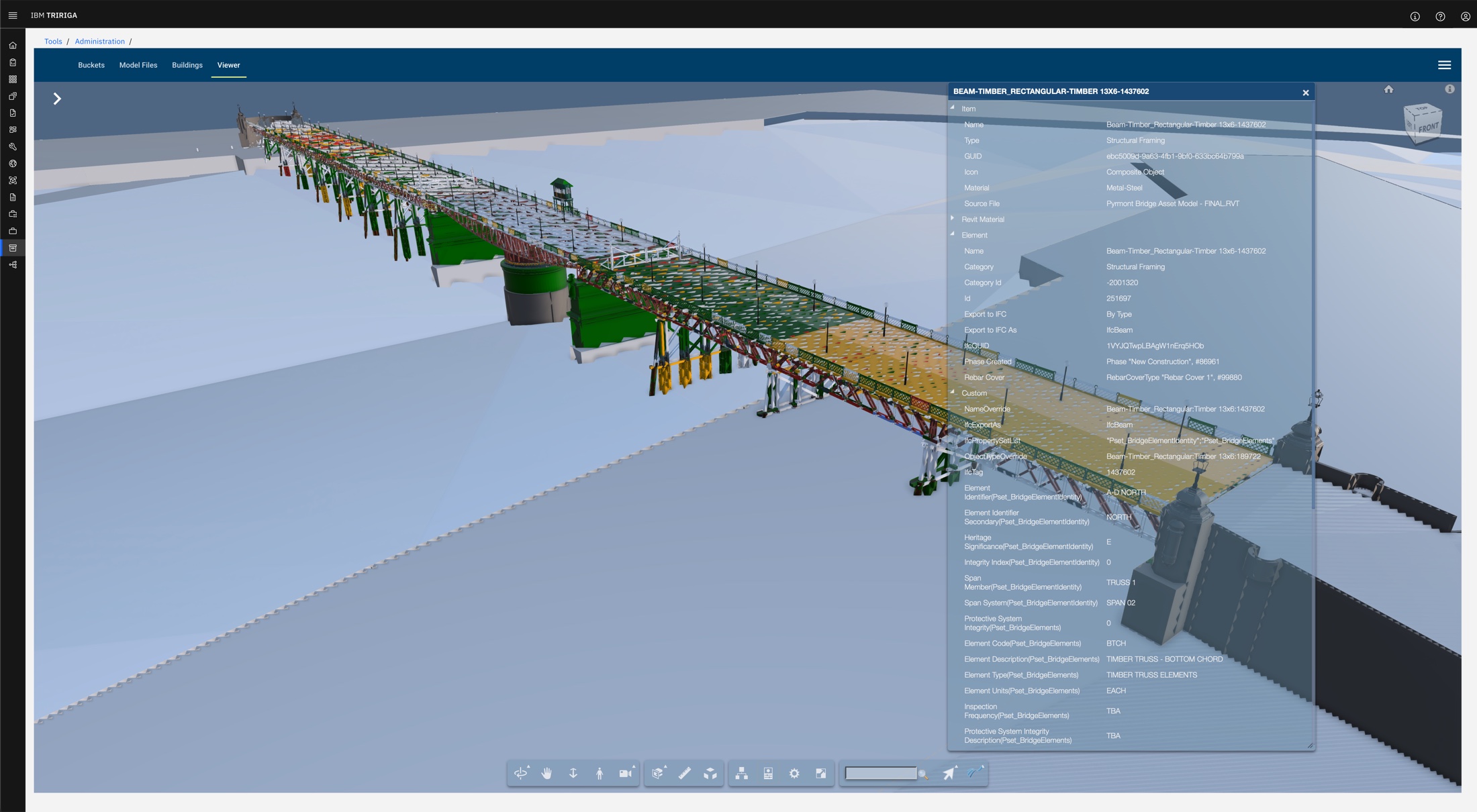Screen dimensions: 1477x812
Task: Open the user profile icon in header
Action: tap(1465, 16)
